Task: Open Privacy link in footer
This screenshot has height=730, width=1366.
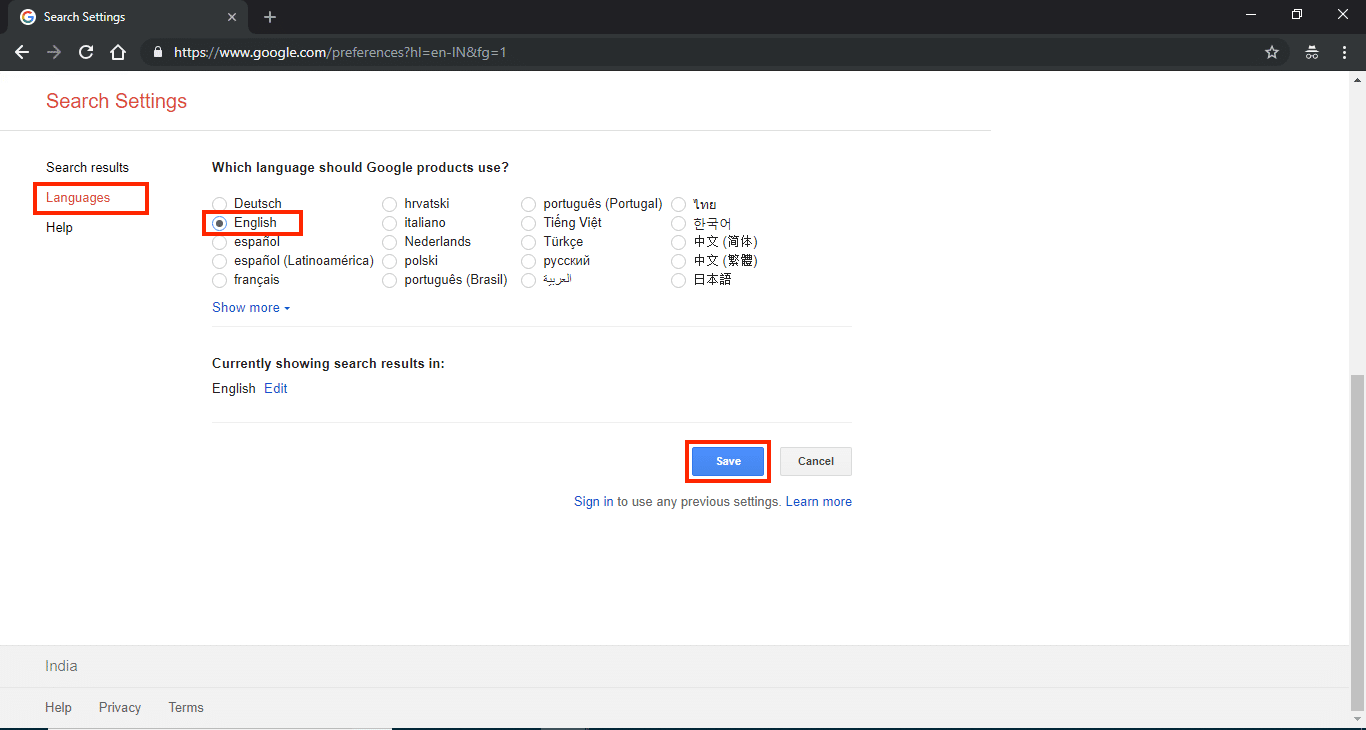Action: pos(120,707)
